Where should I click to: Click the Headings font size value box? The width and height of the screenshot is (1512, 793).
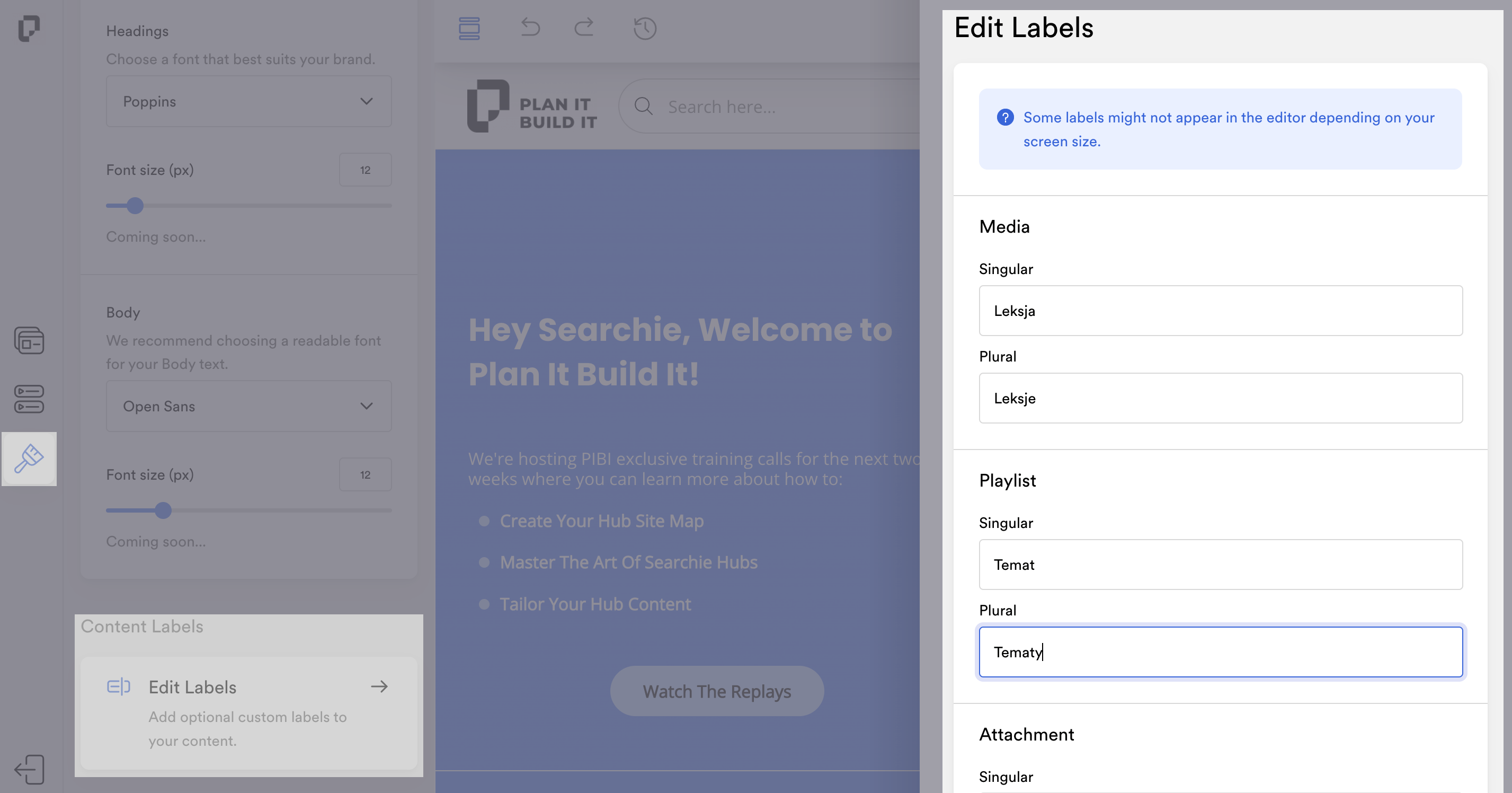pyautogui.click(x=365, y=170)
